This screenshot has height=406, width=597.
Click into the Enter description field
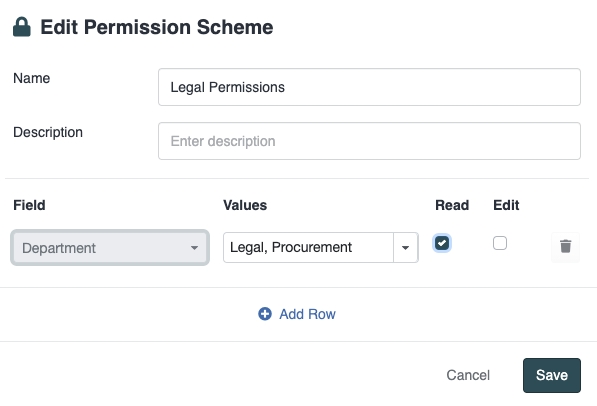coord(369,141)
